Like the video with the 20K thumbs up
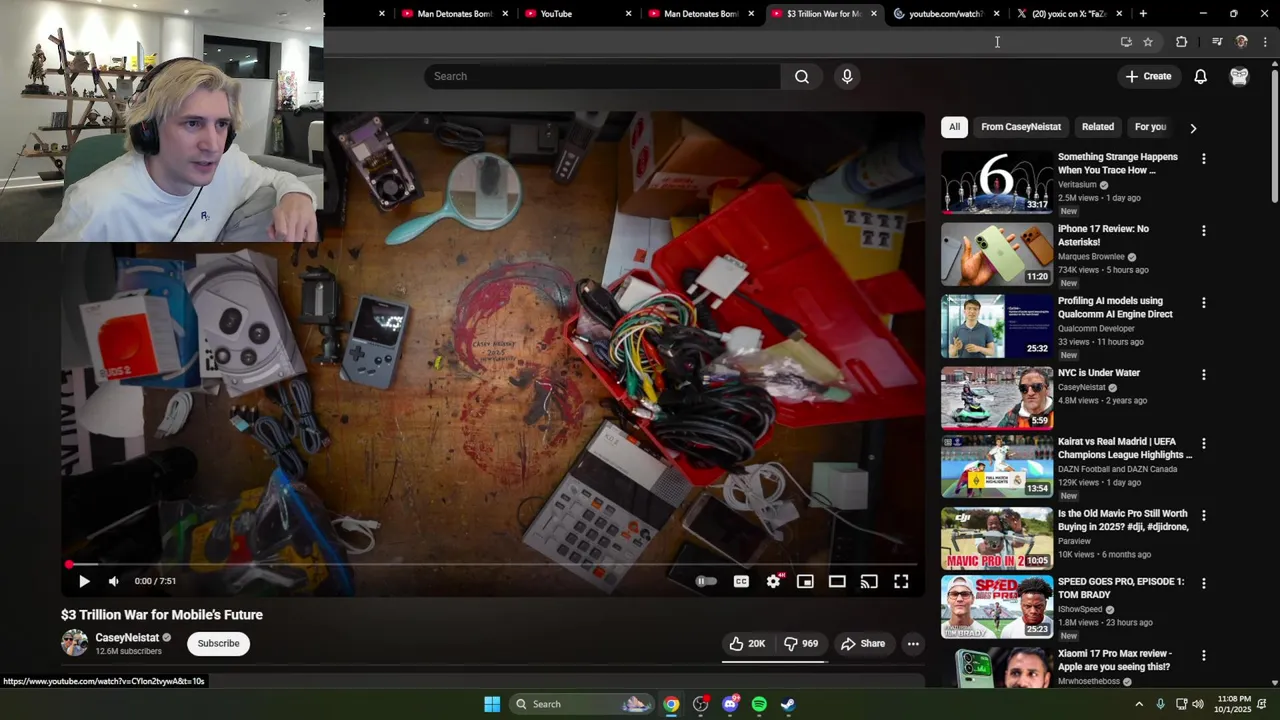The height and width of the screenshot is (720, 1280). tap(747, 644)
